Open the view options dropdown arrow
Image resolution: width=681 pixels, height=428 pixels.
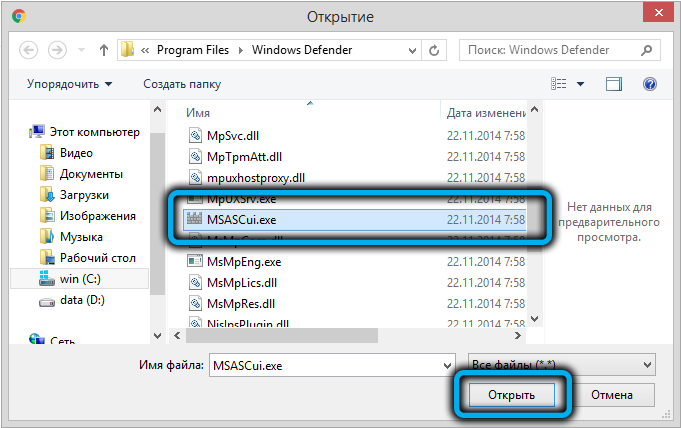(580, 84)
